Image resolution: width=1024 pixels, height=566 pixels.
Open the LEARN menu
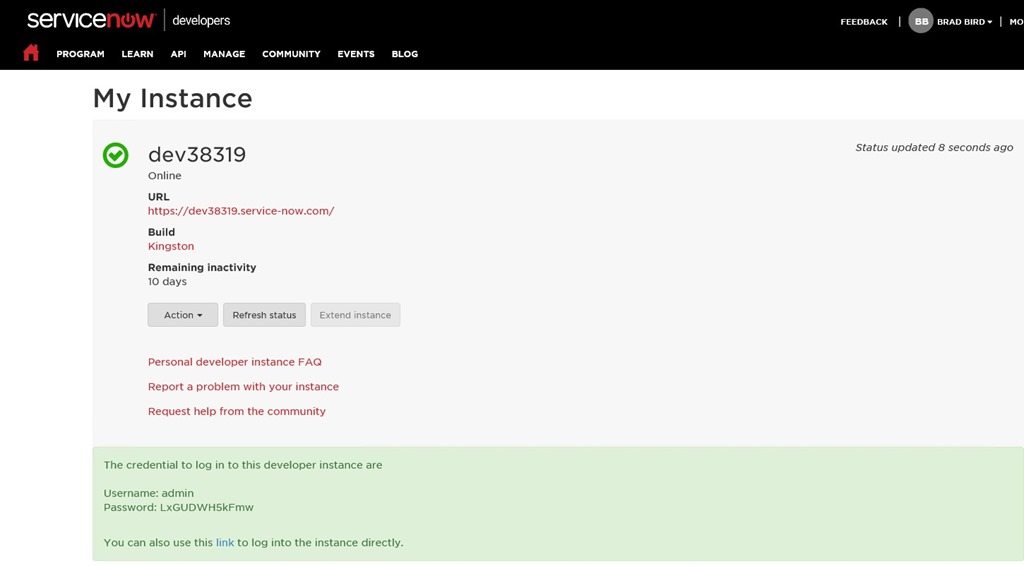[x=137, y=54]
